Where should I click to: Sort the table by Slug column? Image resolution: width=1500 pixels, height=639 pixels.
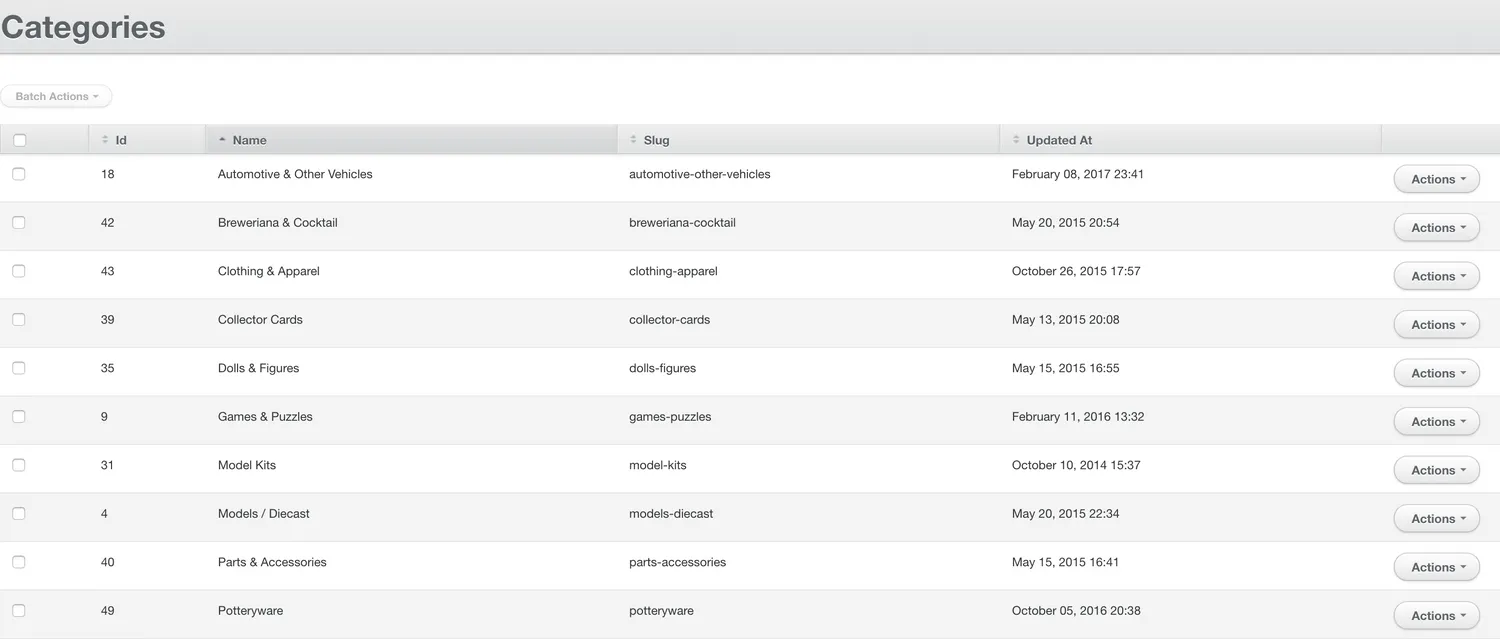(x=656, y=140)
